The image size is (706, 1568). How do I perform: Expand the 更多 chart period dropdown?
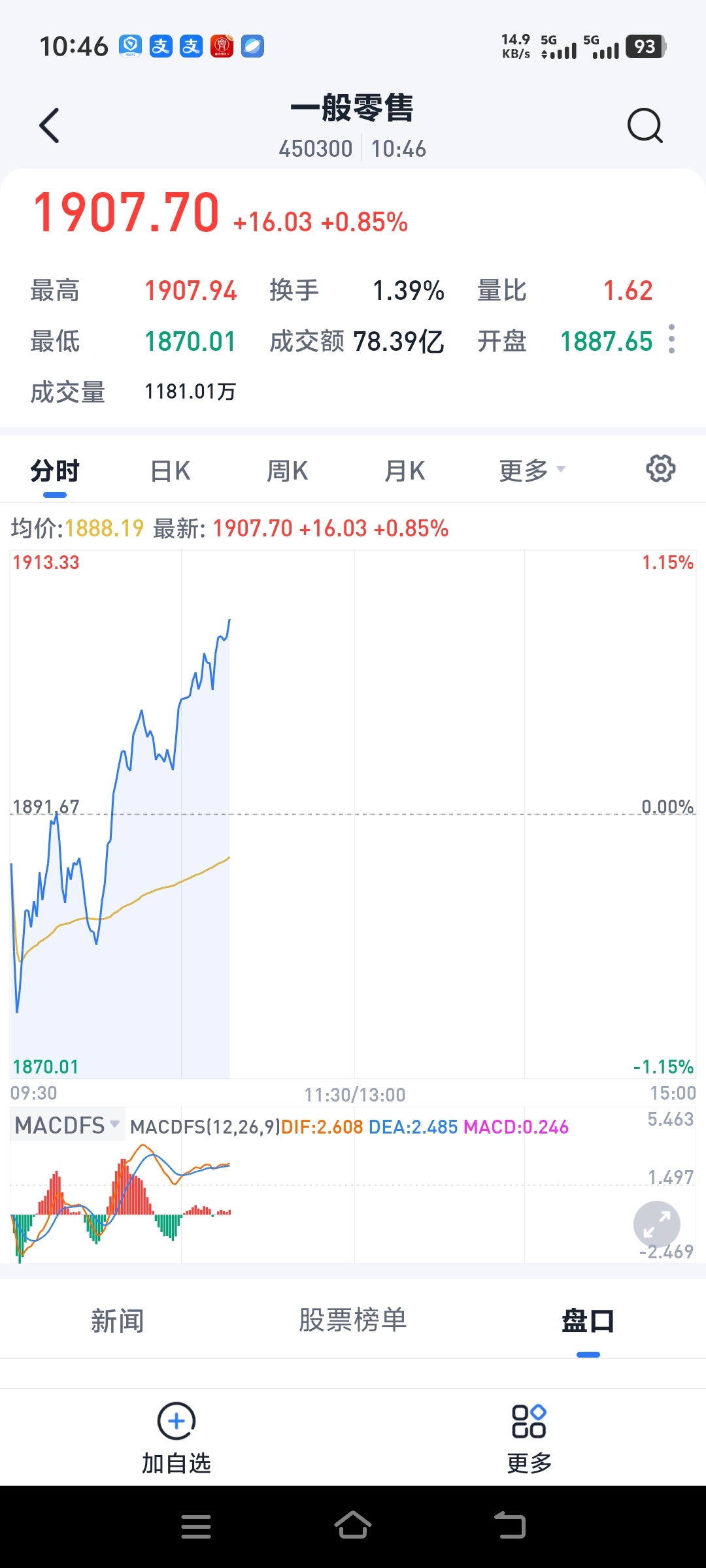[531, 470]
